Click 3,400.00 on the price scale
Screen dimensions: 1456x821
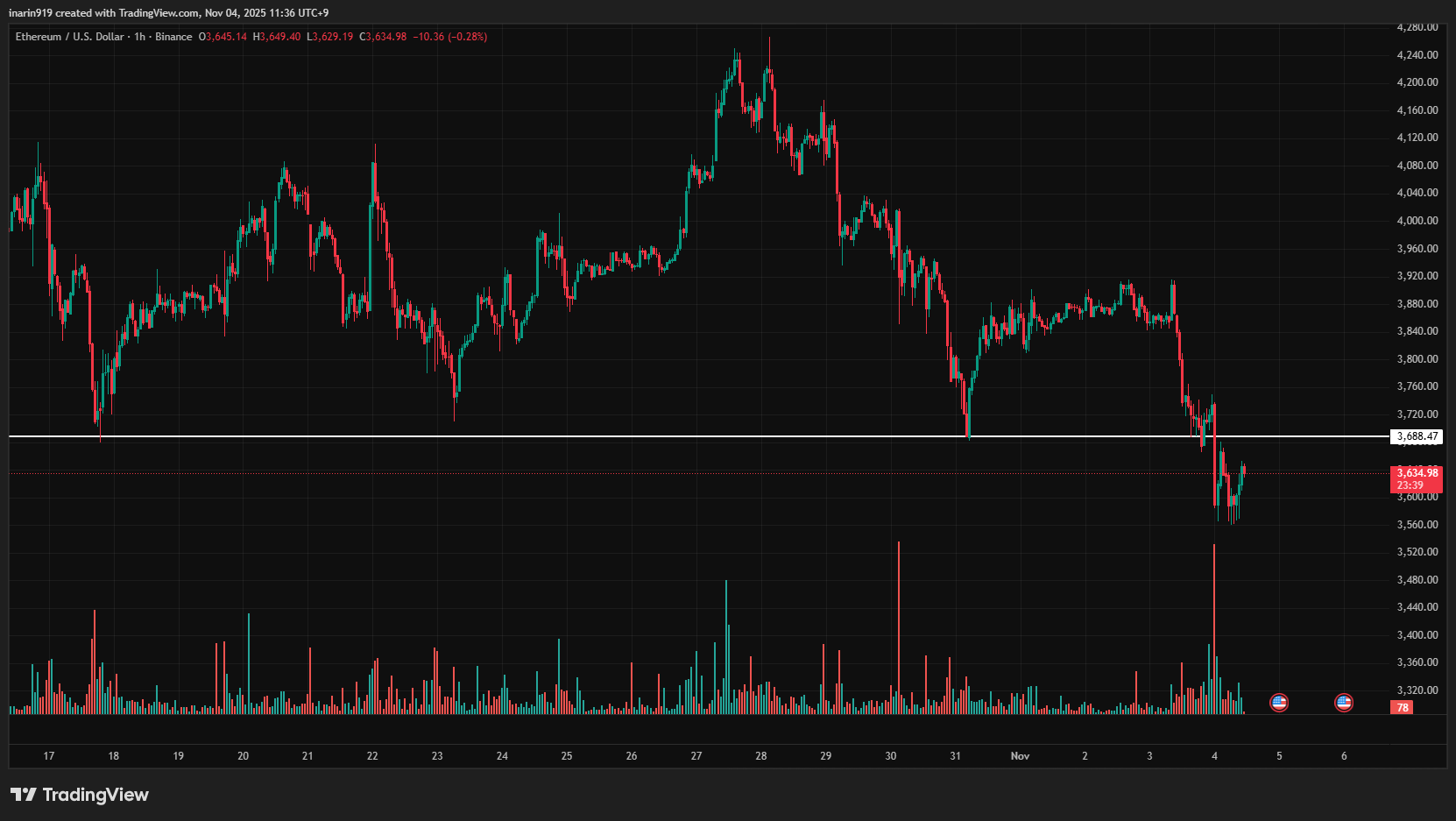point(1417,635)
